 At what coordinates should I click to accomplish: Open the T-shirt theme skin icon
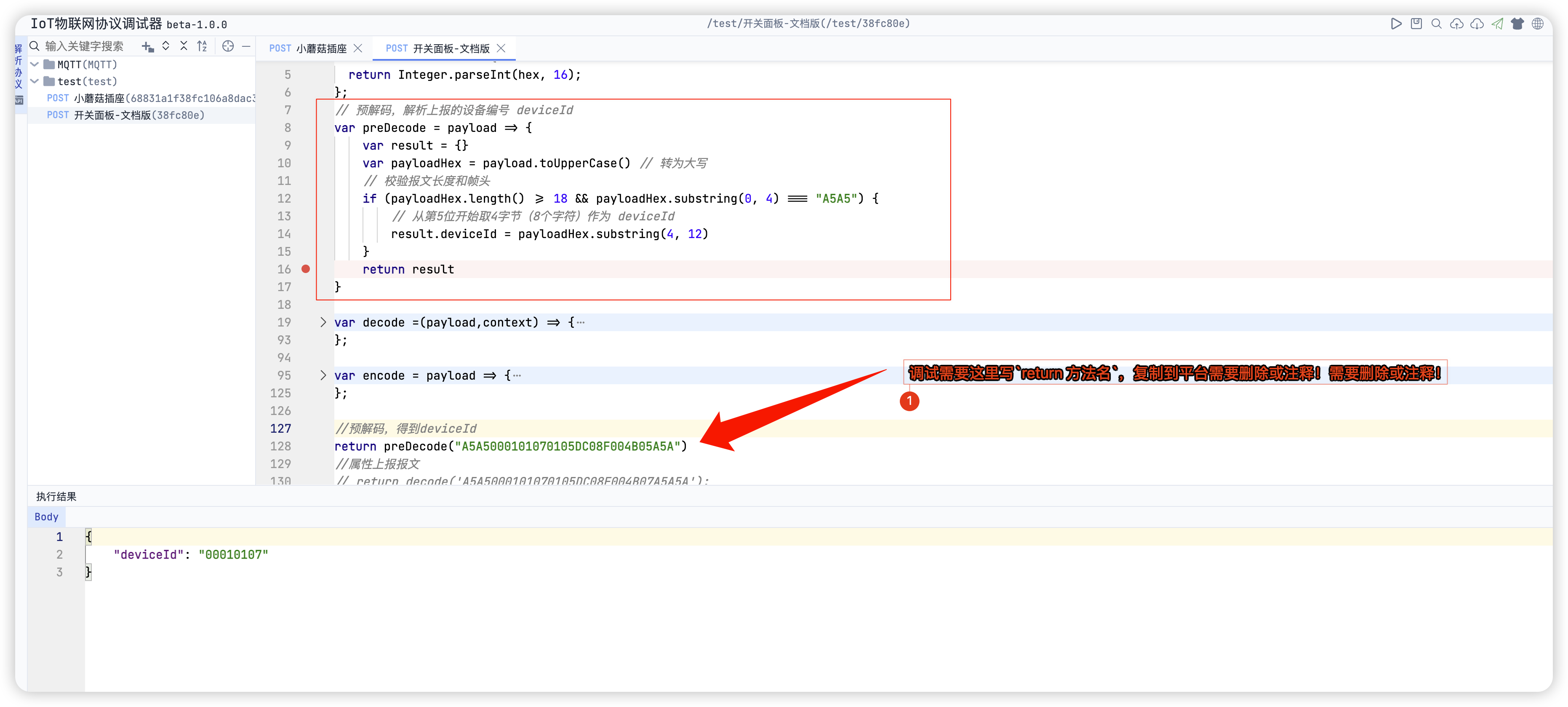pos(1517,24)
